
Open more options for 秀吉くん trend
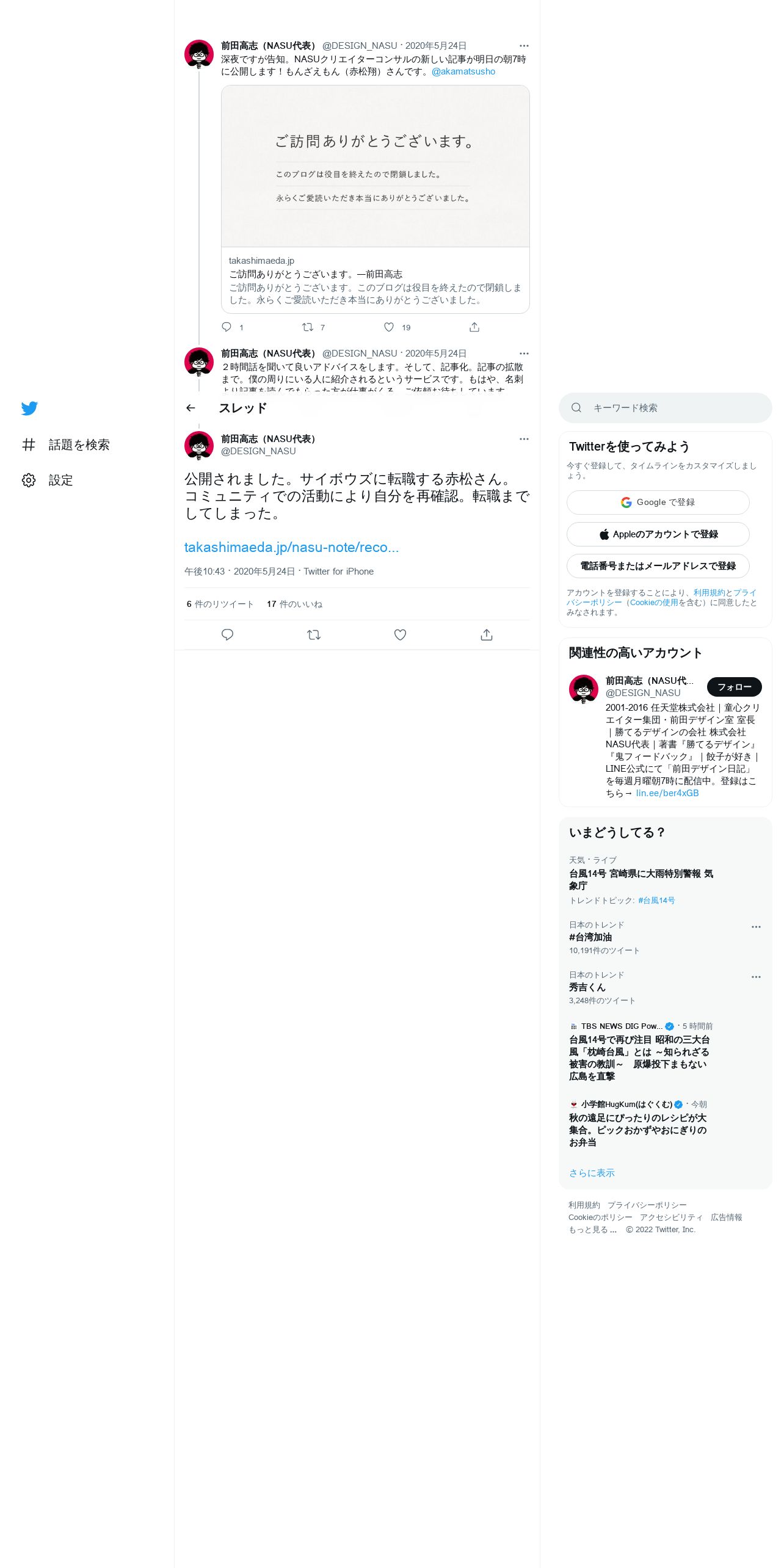[x=756, y=977]
